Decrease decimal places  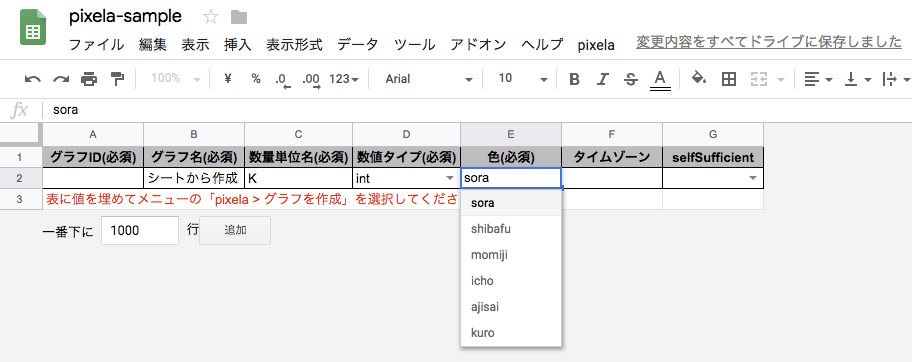[282, 80]
